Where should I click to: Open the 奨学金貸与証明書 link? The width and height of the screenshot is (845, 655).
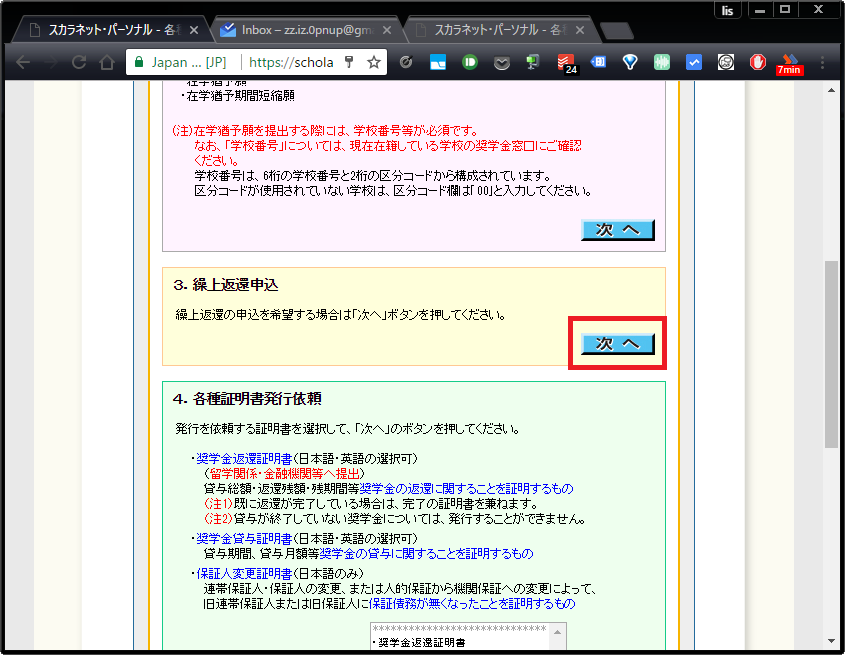pyautogui.click(x=244, y=539)
